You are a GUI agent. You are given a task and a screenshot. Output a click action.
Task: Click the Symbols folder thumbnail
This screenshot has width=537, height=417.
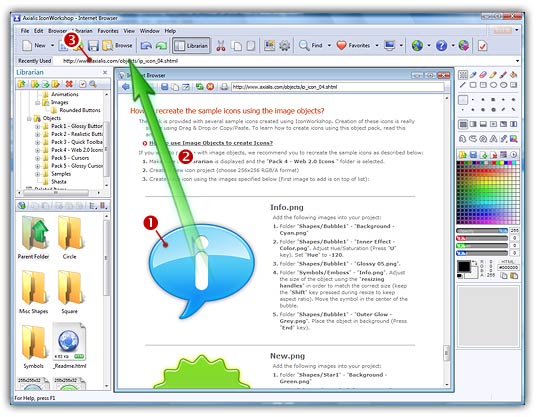pyautogui.click(x=34, y=347)
